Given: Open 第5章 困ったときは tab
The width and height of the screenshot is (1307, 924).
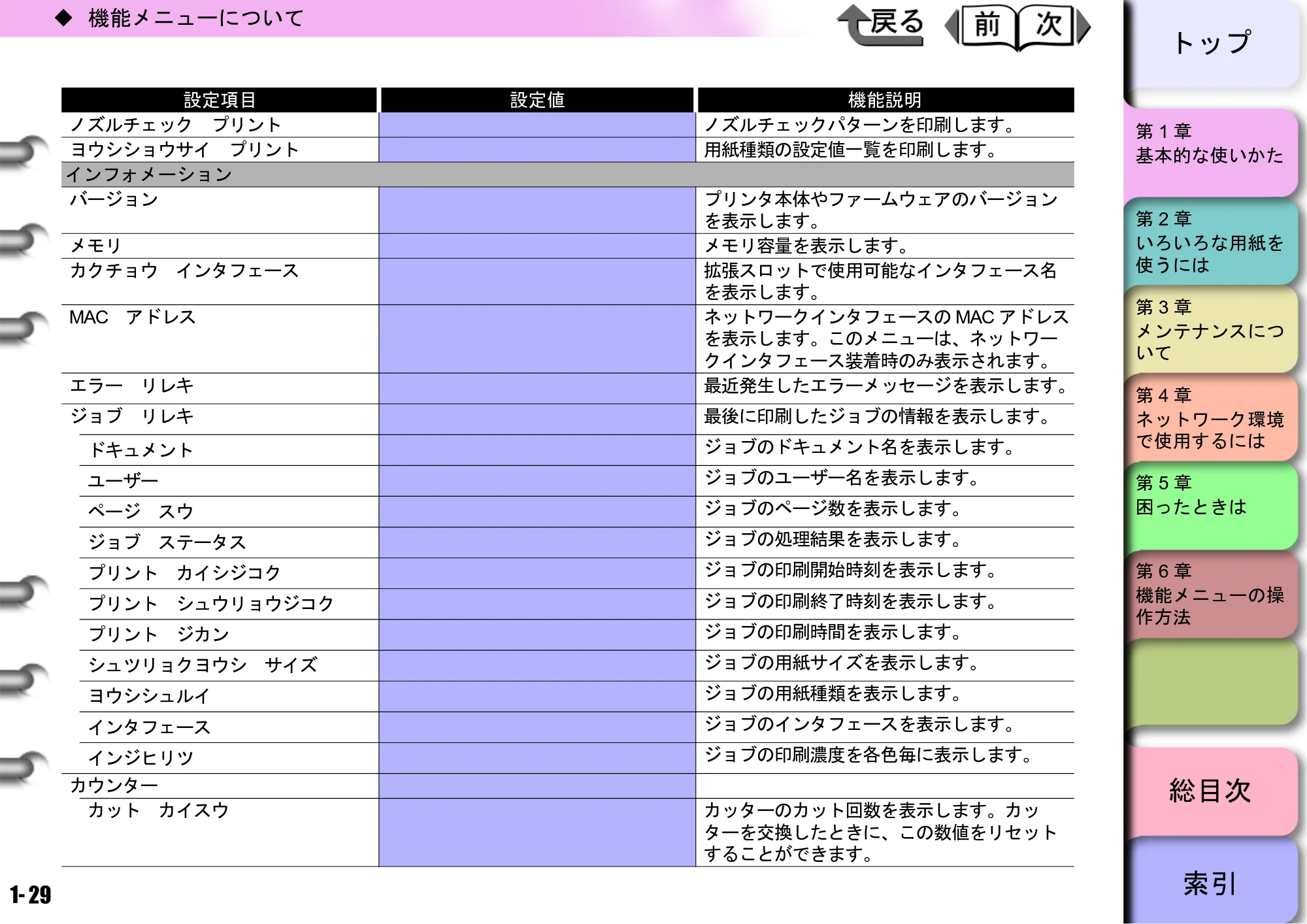Looking at the screenshot, I should 1212,506.
